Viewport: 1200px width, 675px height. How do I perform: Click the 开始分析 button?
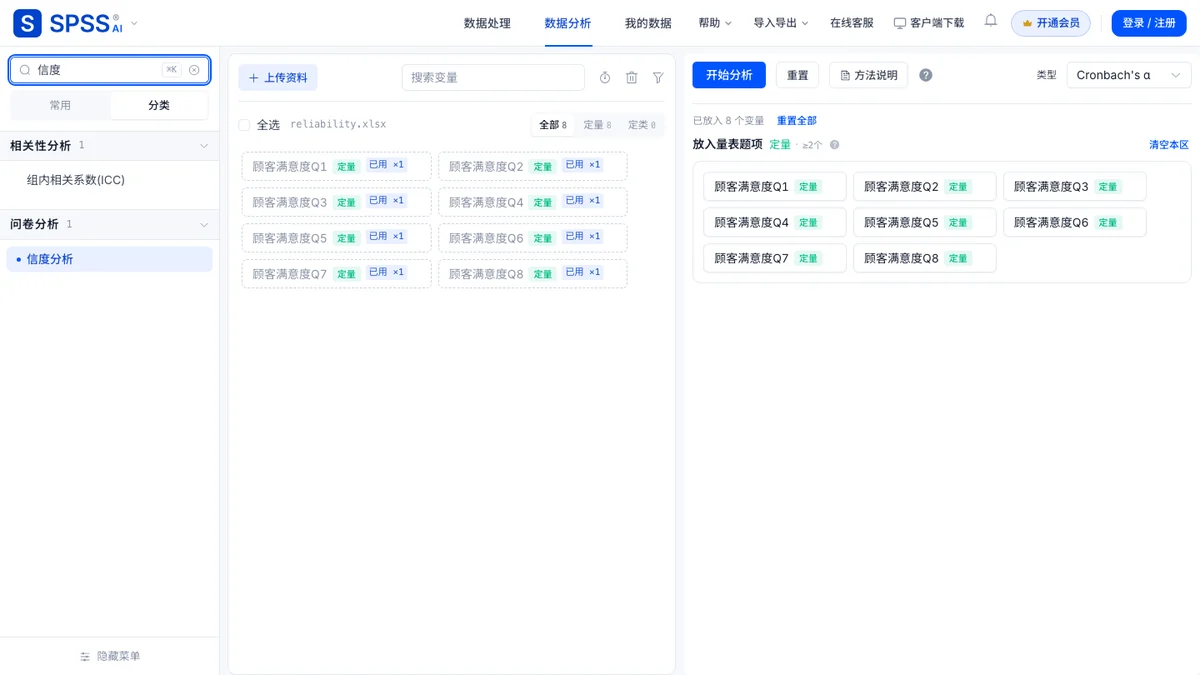click(729, 75)
